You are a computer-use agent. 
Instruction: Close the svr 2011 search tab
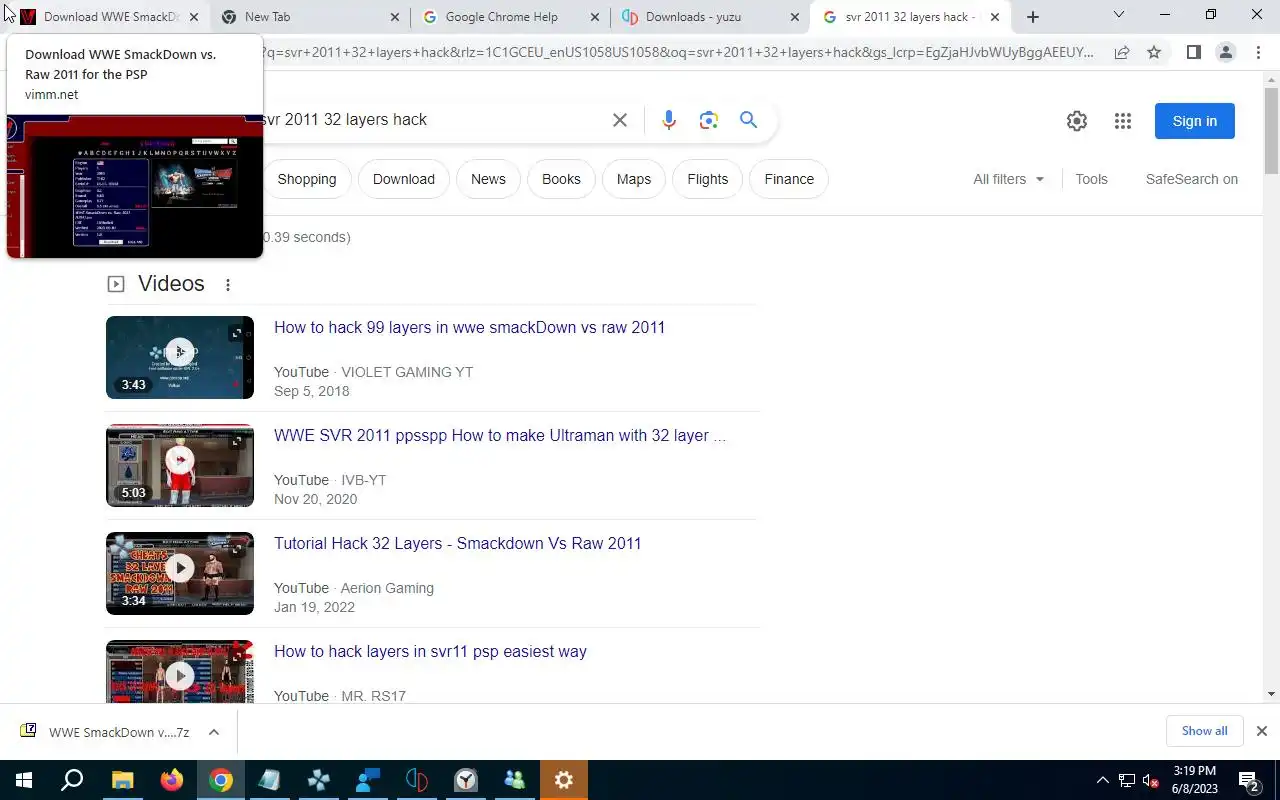(995, 17)
